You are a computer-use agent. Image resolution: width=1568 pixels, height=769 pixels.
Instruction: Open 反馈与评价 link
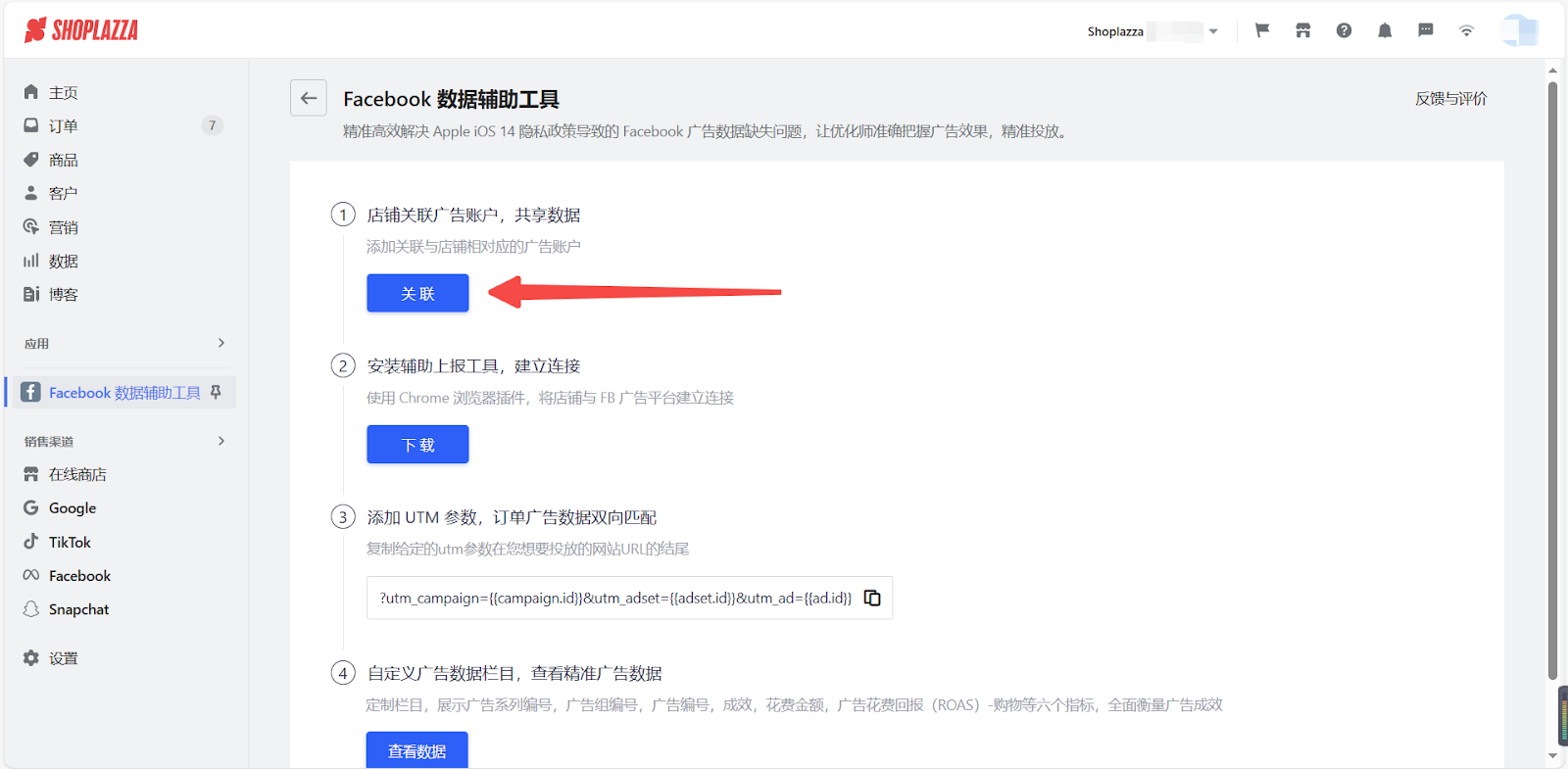(1450, 98)
